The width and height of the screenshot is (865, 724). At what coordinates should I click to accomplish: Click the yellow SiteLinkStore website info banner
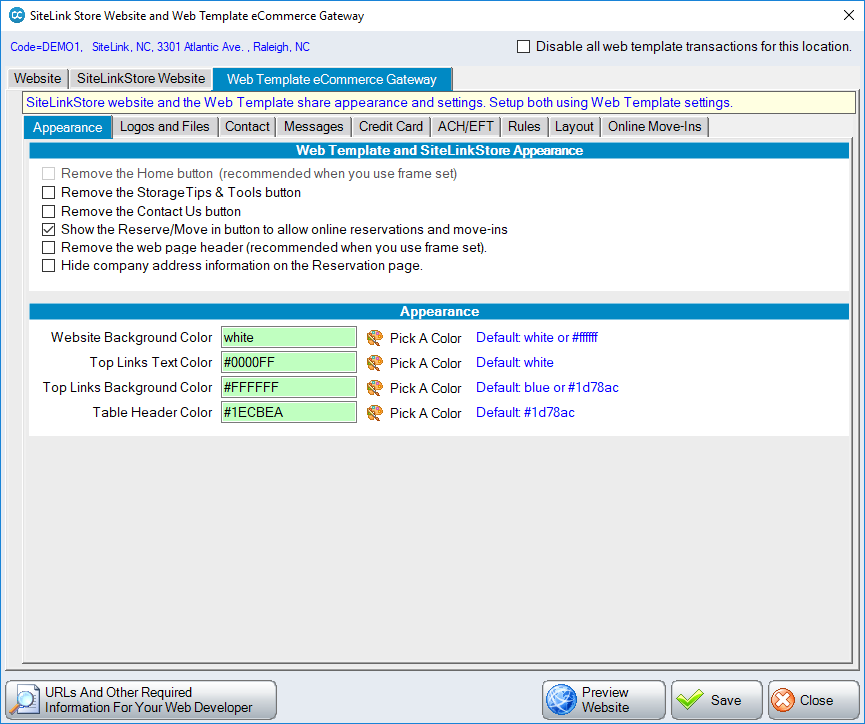tap(439, 103)
